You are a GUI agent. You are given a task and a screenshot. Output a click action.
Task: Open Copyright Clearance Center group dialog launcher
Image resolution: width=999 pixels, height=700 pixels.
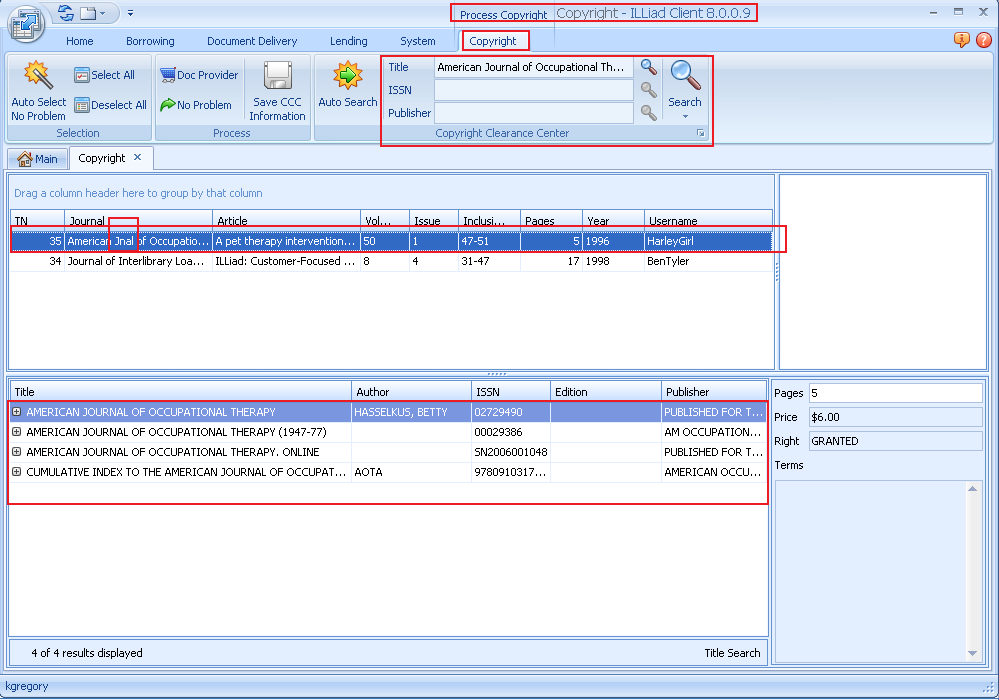point(700,133)
